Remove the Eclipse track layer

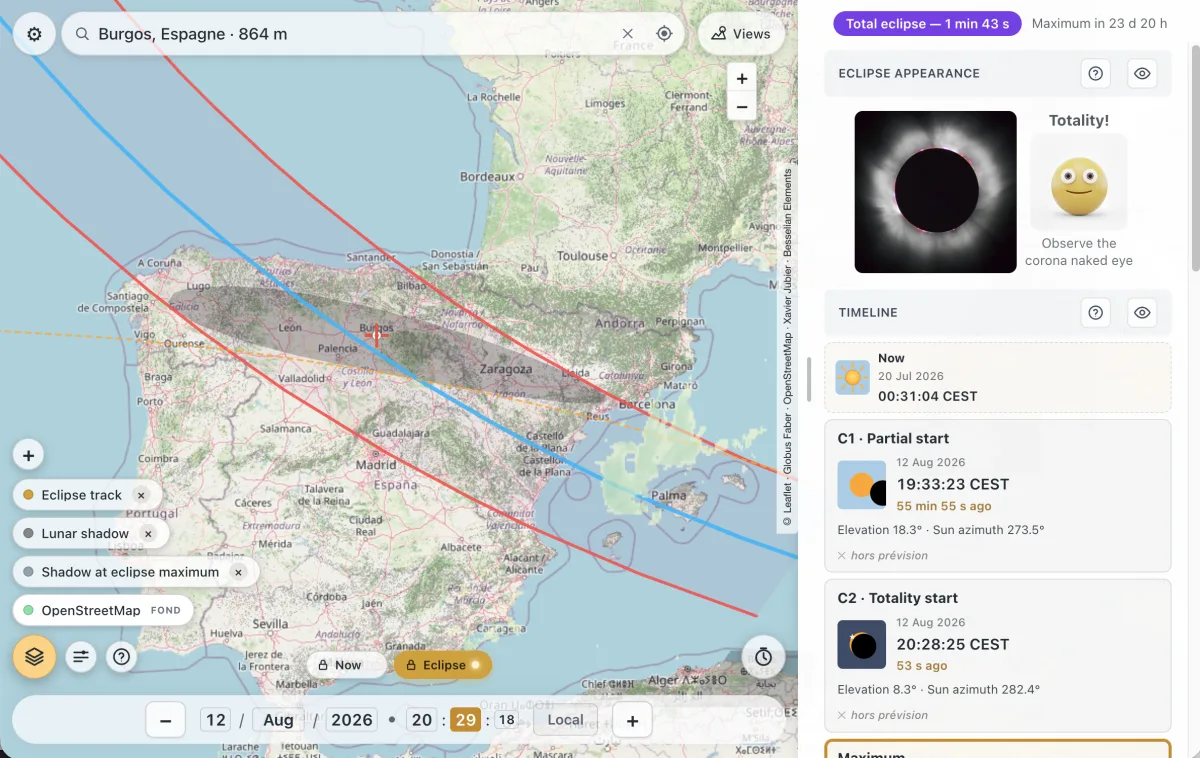click(x=141, y=495)
